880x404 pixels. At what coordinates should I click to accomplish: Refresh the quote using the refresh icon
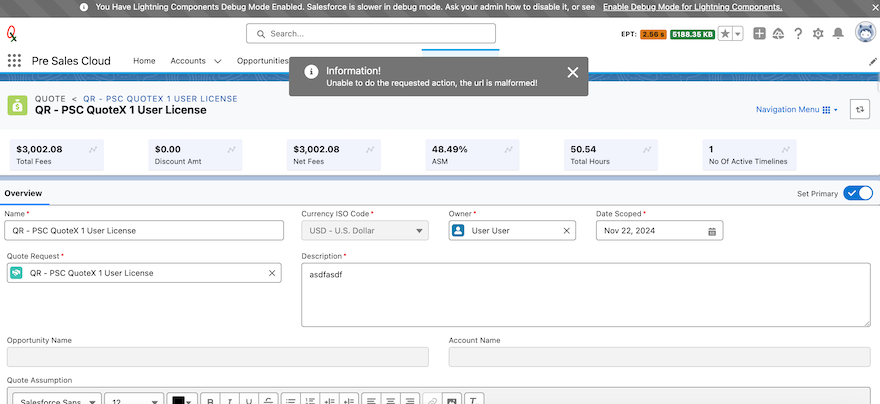click(859, 110)
